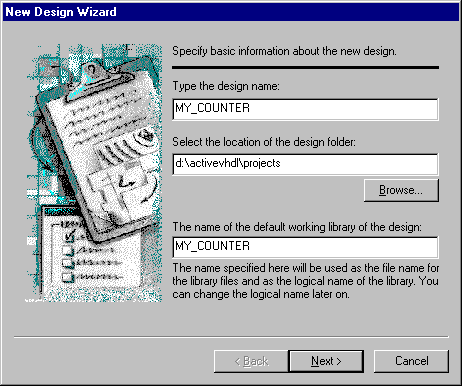Click the 'Specify basic information' heading text

tap(284, 51)
